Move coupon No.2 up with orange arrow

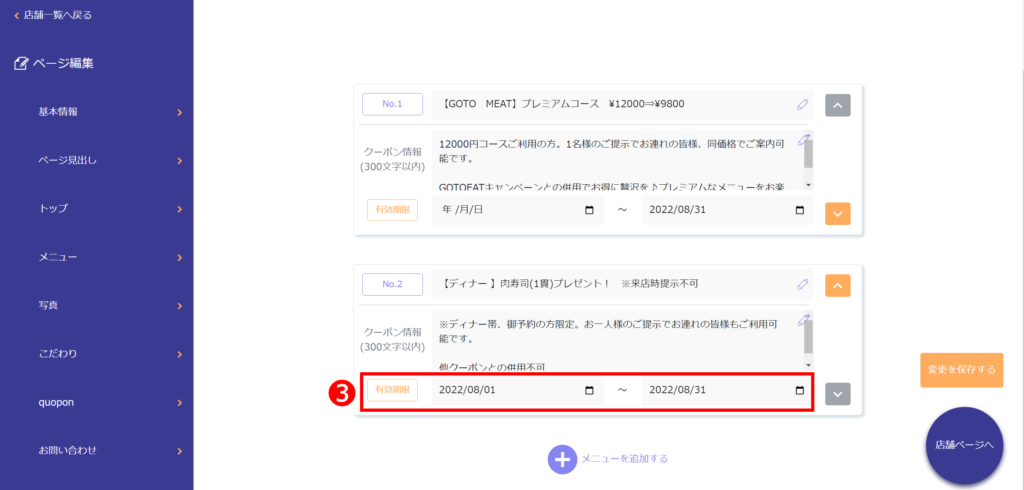(837, 286)
